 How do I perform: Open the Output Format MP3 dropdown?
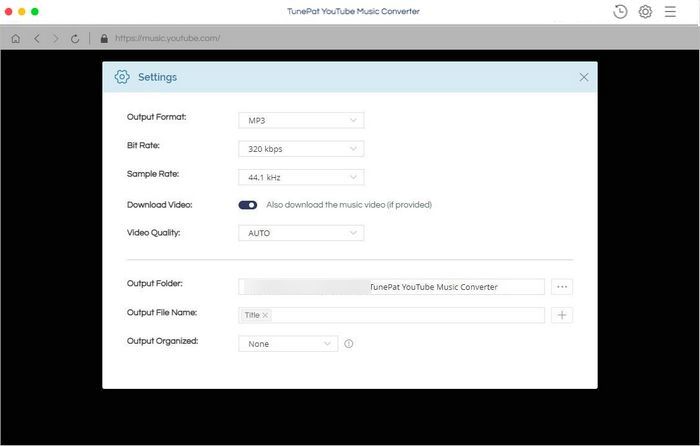tap(301, 121)
